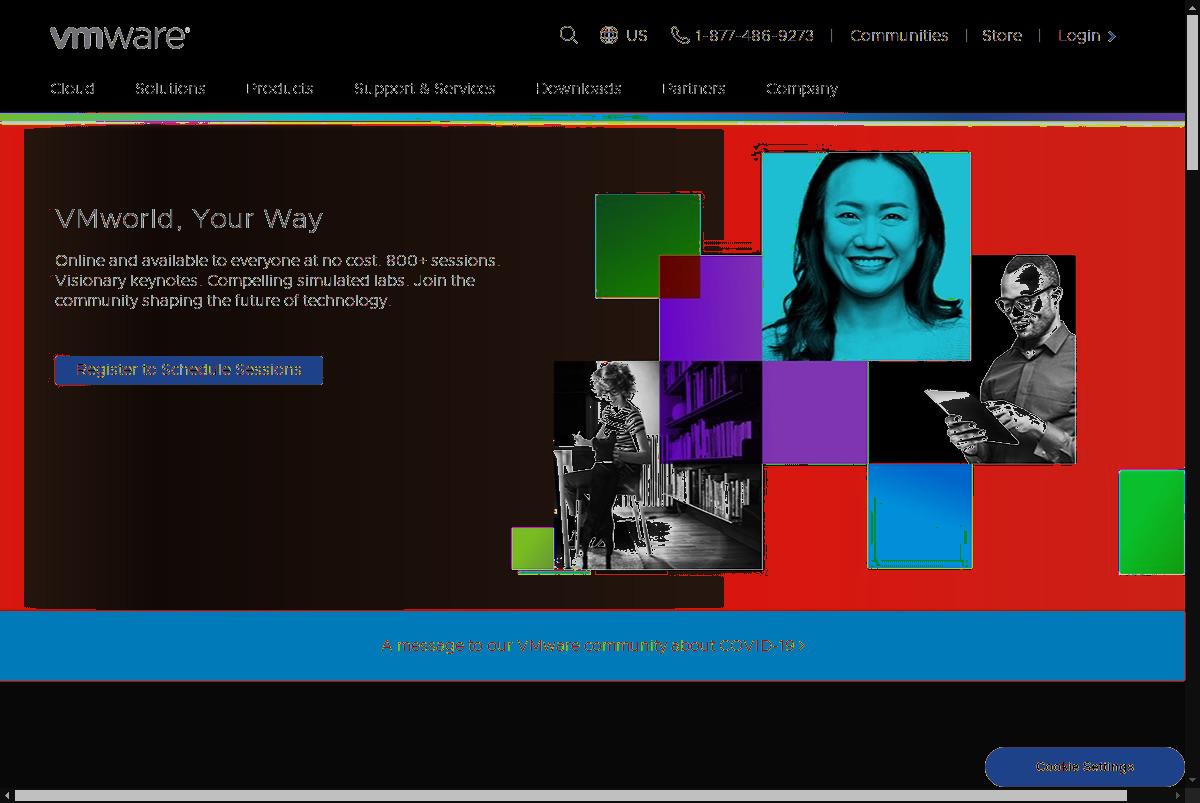Click the VMware logo

(x=120, y=37)
